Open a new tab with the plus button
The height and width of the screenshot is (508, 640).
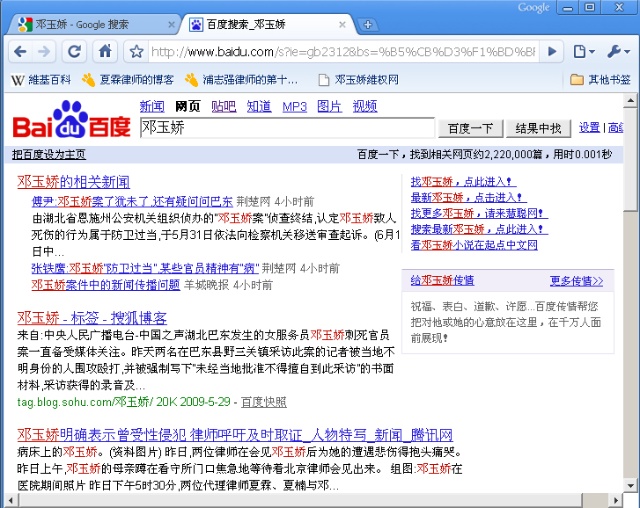tap(367, 24)
